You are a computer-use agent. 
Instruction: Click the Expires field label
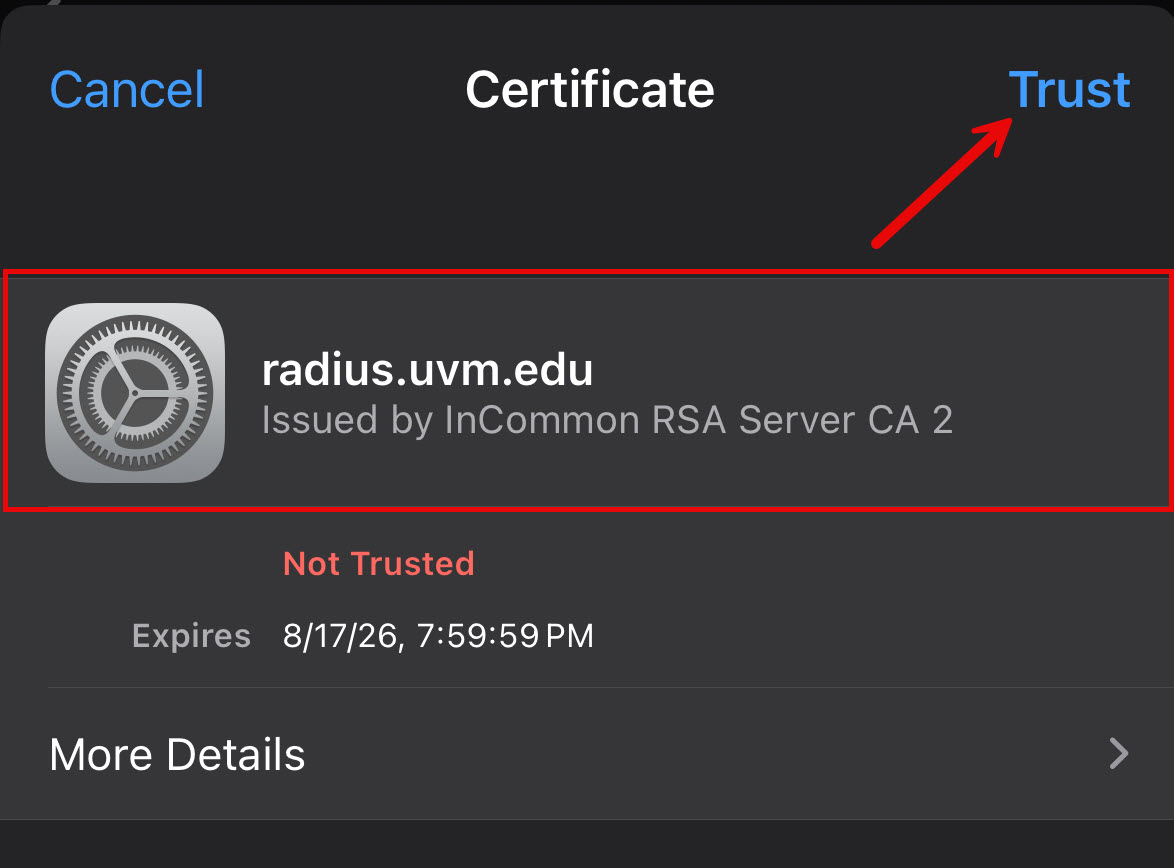191,636
